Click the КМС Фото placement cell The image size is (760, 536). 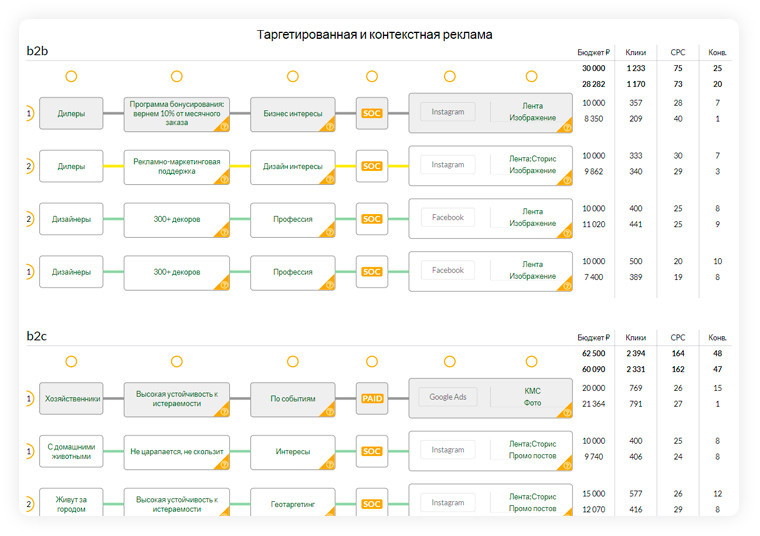pyautogui.click(x=532, y=398)
